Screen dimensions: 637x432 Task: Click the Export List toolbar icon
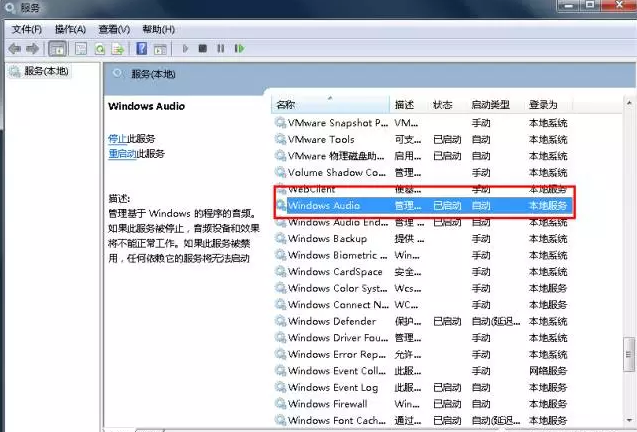point(118,49)
